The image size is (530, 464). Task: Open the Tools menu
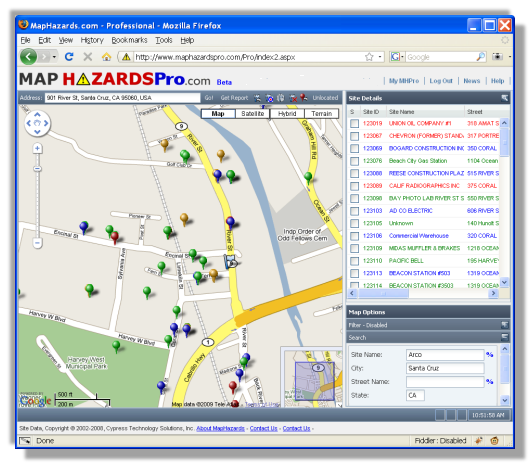(x=164, y=40)
